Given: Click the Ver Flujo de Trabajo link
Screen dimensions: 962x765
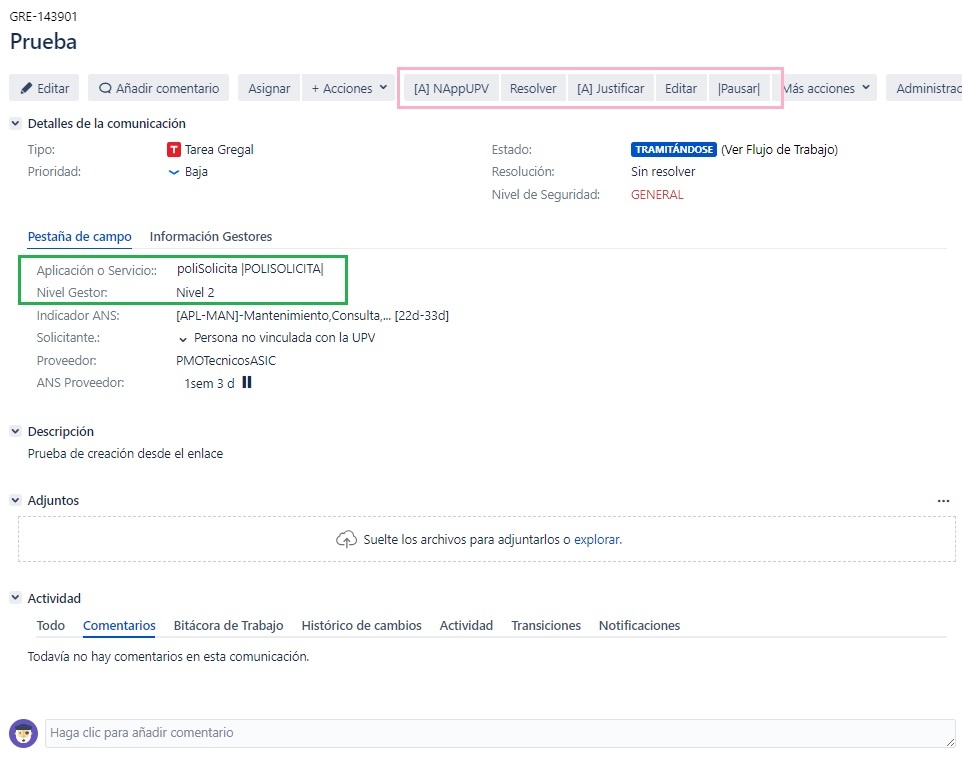Looking at the screenshot, I should point(779,150).
